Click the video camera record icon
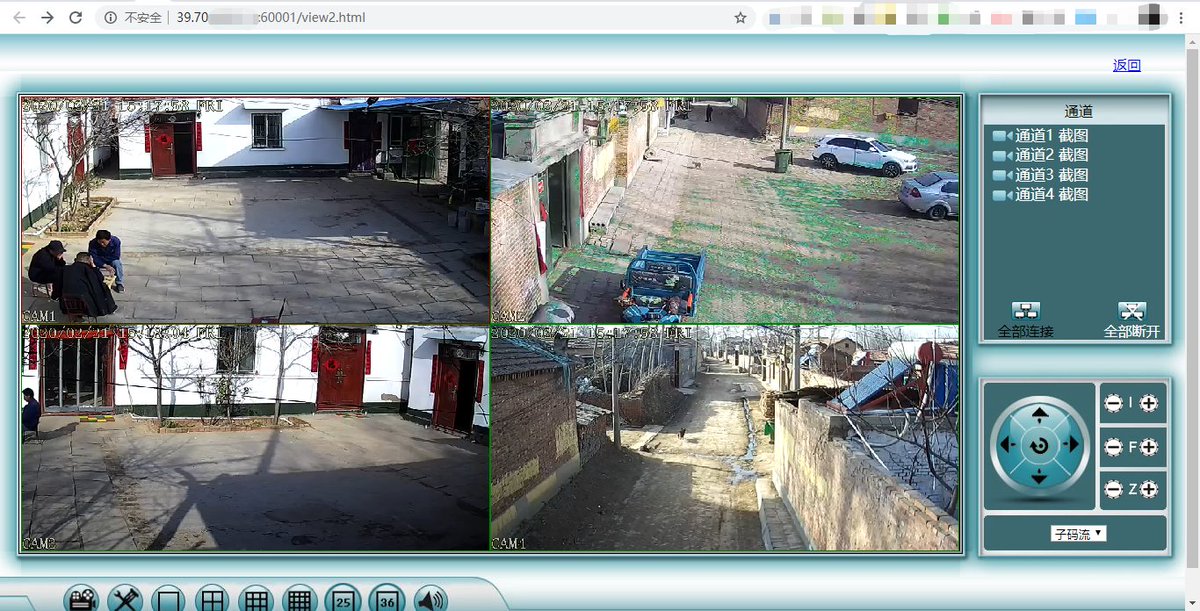Image resolution: width=1200 pixels, height=611 pixels. [81, 598]
